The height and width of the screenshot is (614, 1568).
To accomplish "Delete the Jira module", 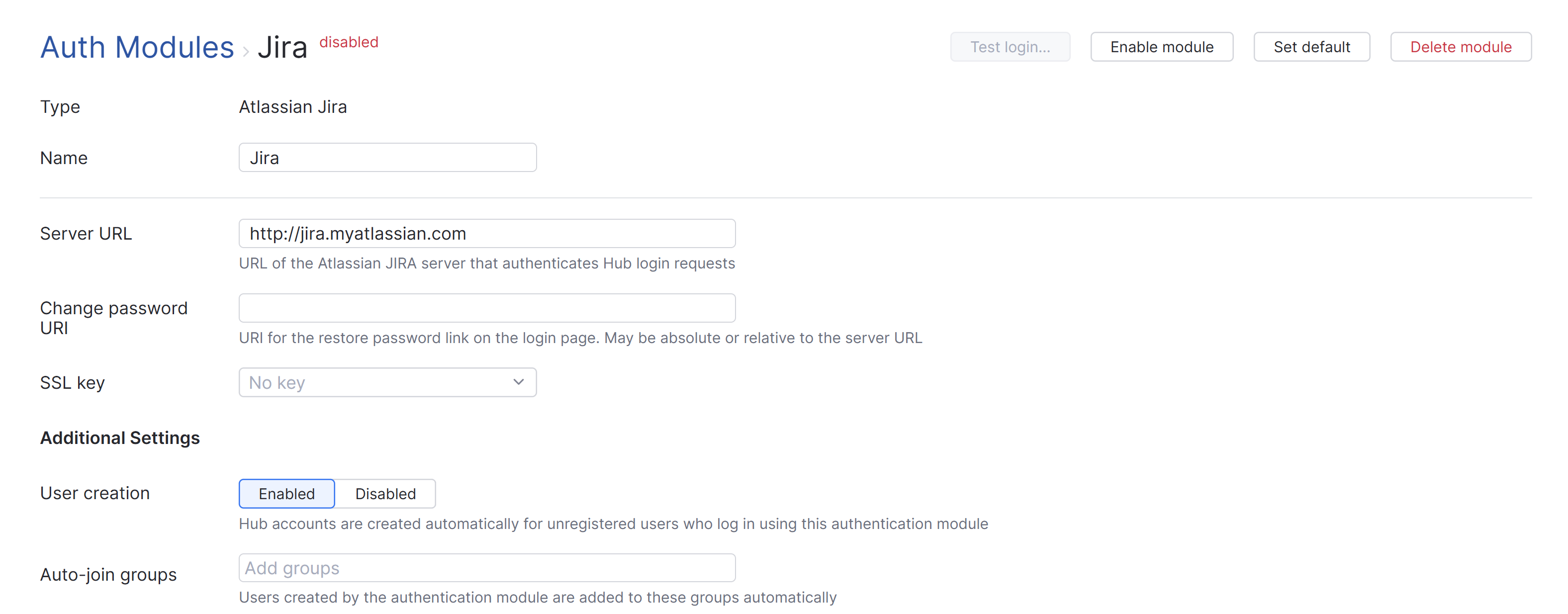I will [1461, 46].
